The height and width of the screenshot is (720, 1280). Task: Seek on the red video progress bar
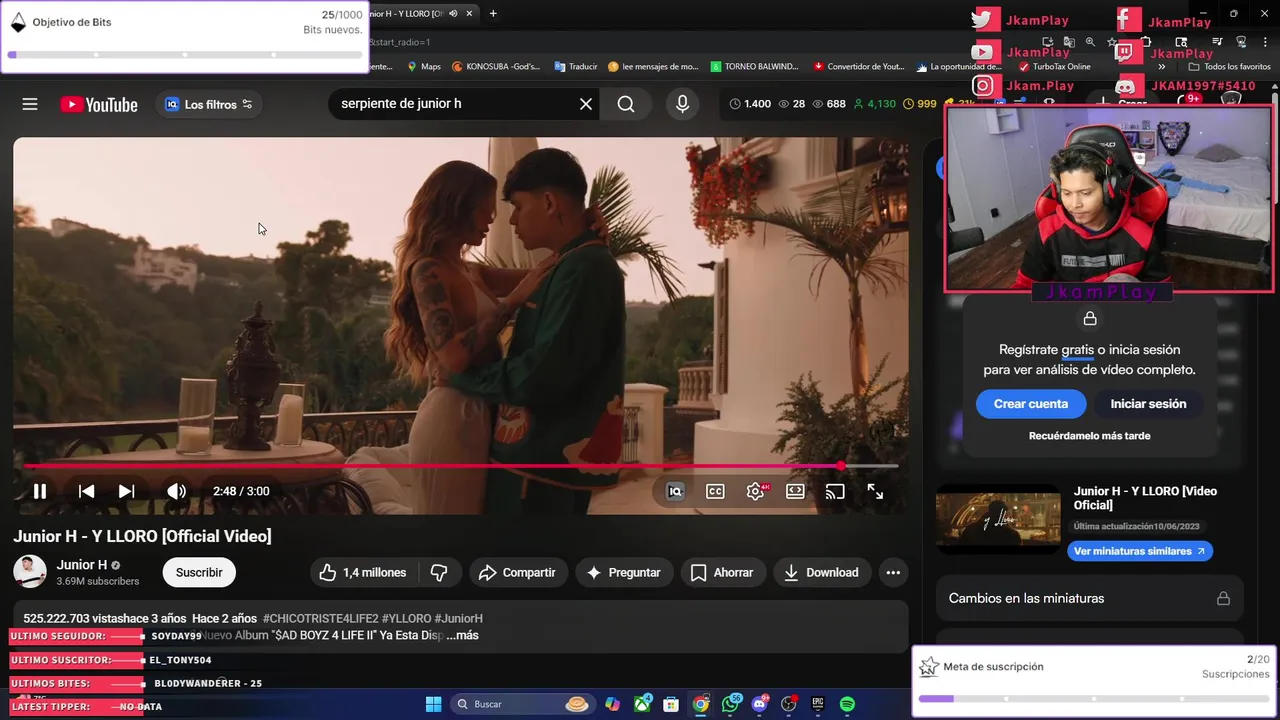(460, 466)
